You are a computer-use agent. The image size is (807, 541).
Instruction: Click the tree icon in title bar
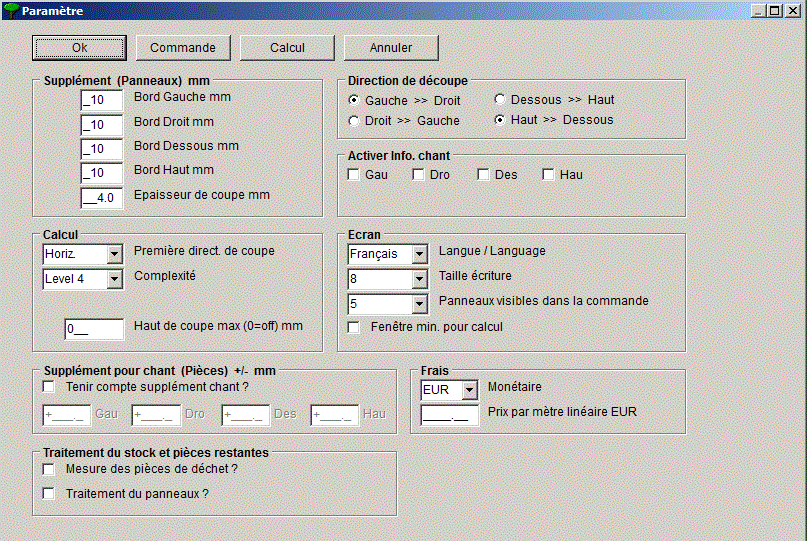pyautogui.click(x=11, y=11)
